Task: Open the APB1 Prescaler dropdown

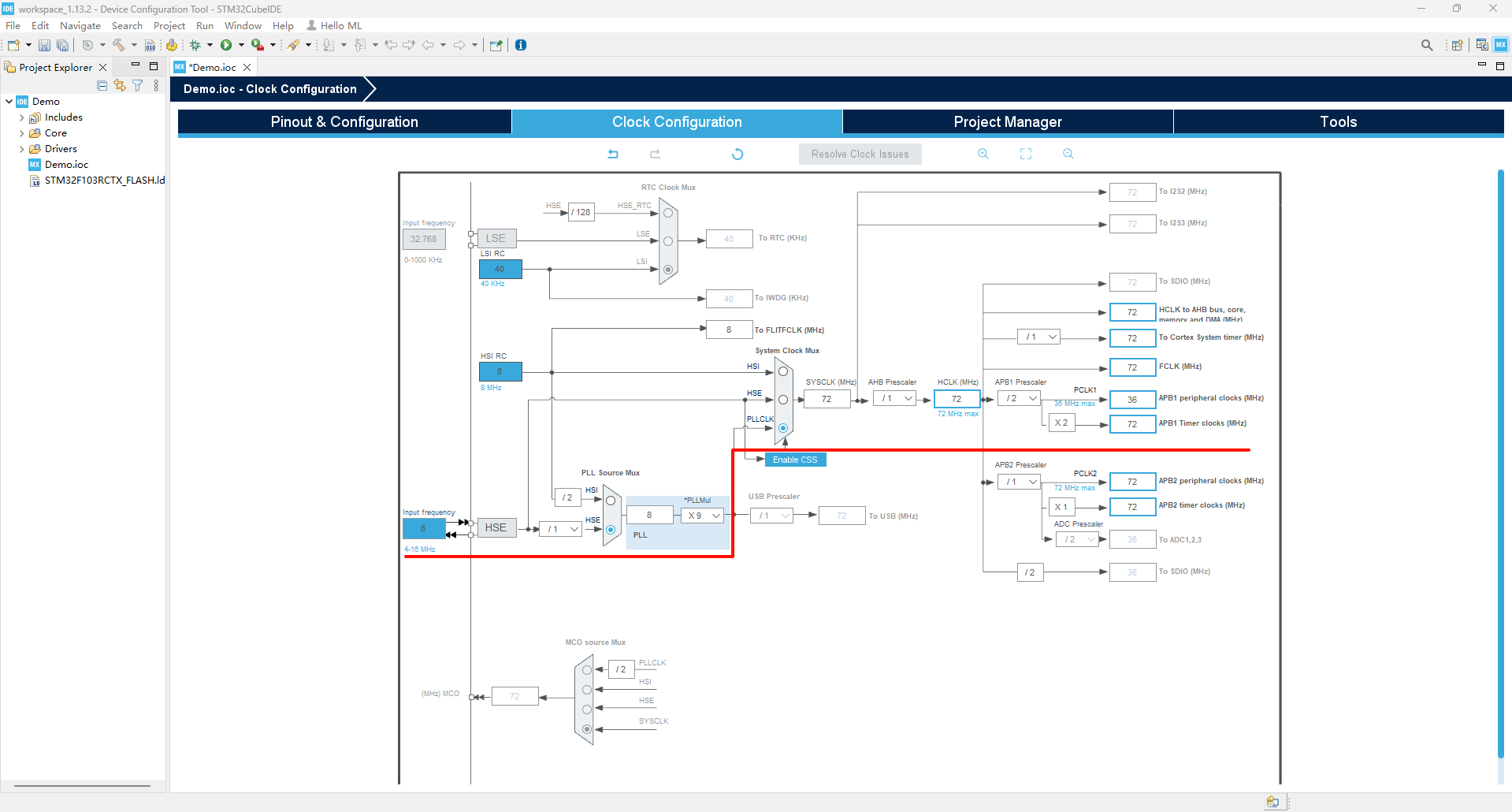Action: point(1019,399)
